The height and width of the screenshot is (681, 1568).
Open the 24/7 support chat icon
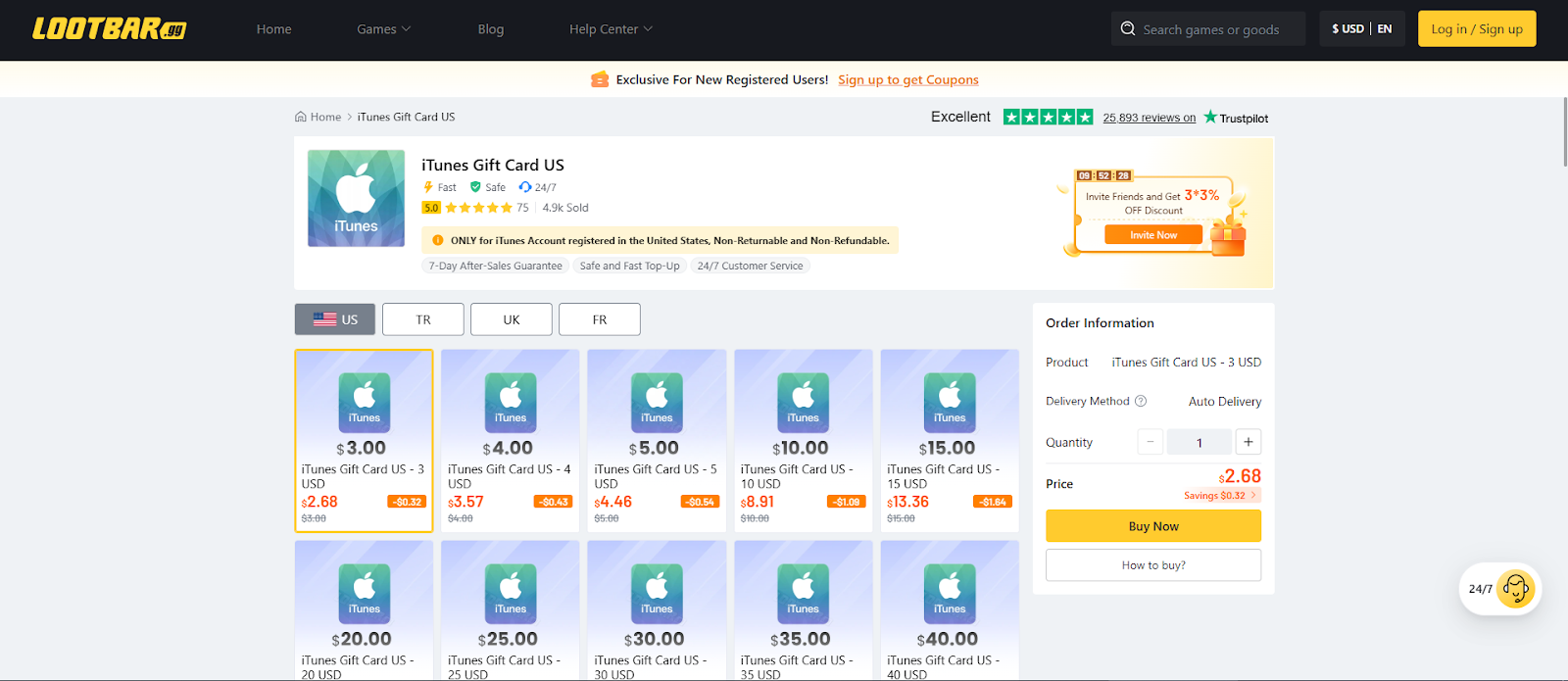1515,589
